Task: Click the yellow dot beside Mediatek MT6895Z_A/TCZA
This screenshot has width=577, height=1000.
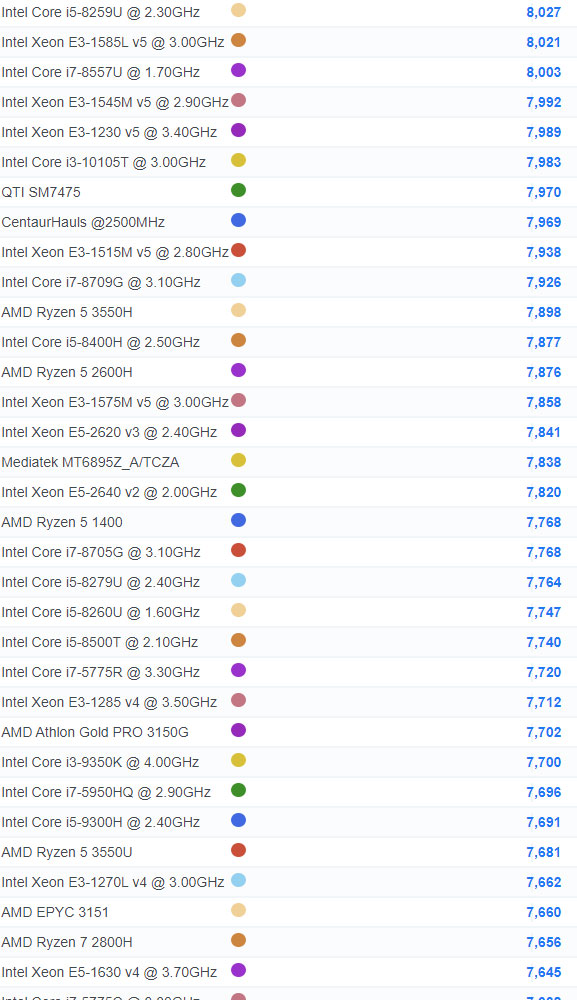Action: click(238, 460)
